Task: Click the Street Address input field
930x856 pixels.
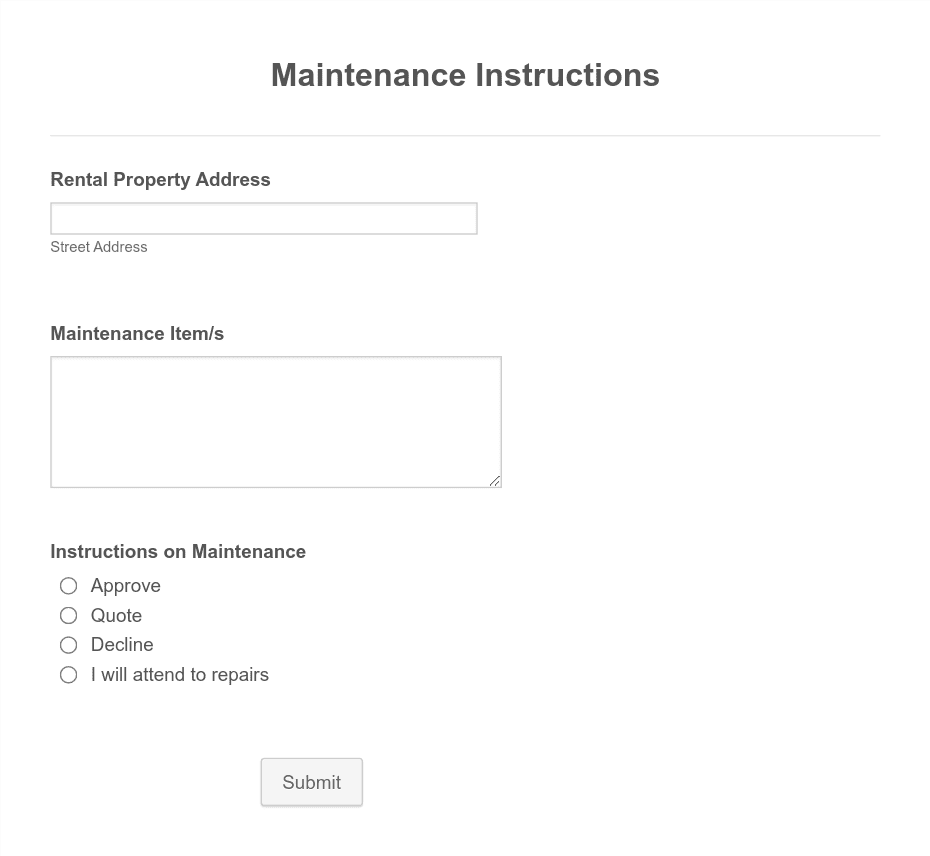Action: [x=264, y=218]
